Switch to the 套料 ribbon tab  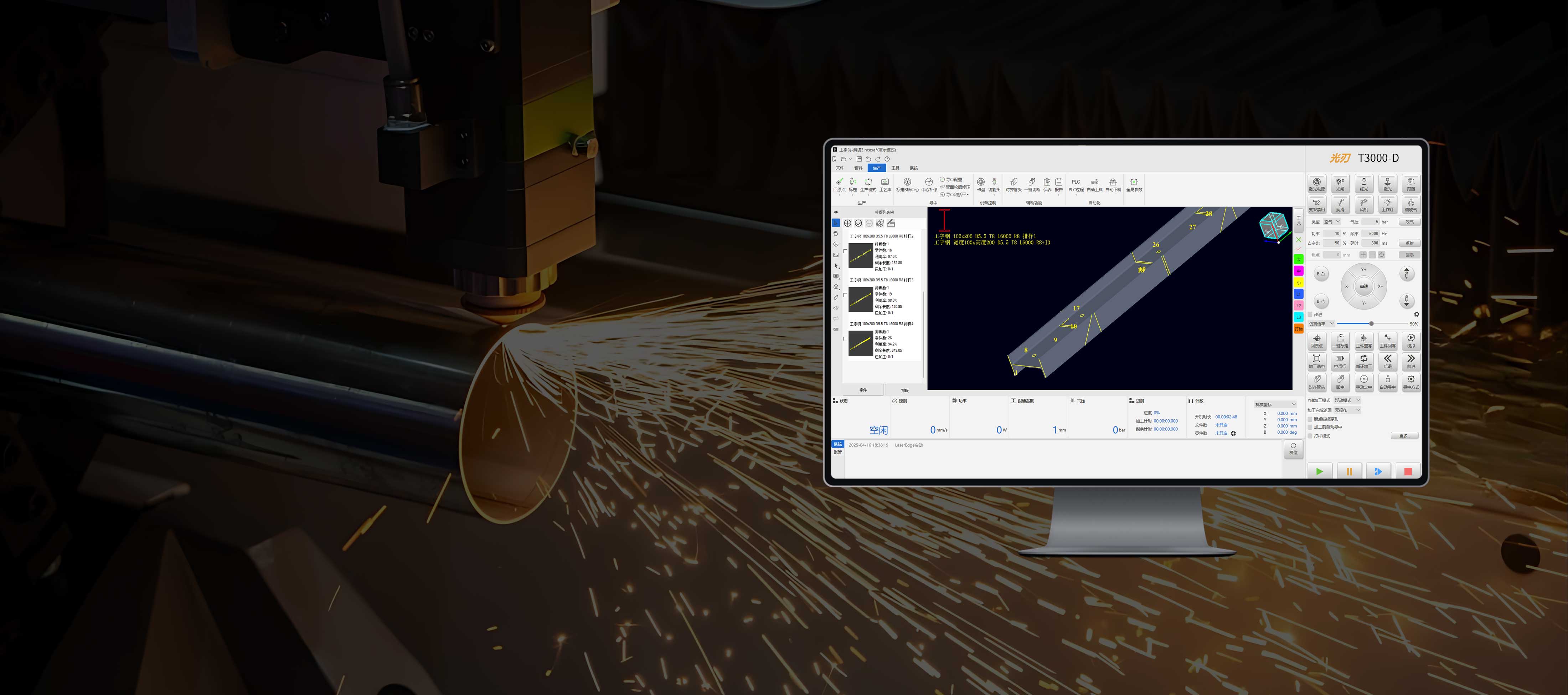(858, 168)
